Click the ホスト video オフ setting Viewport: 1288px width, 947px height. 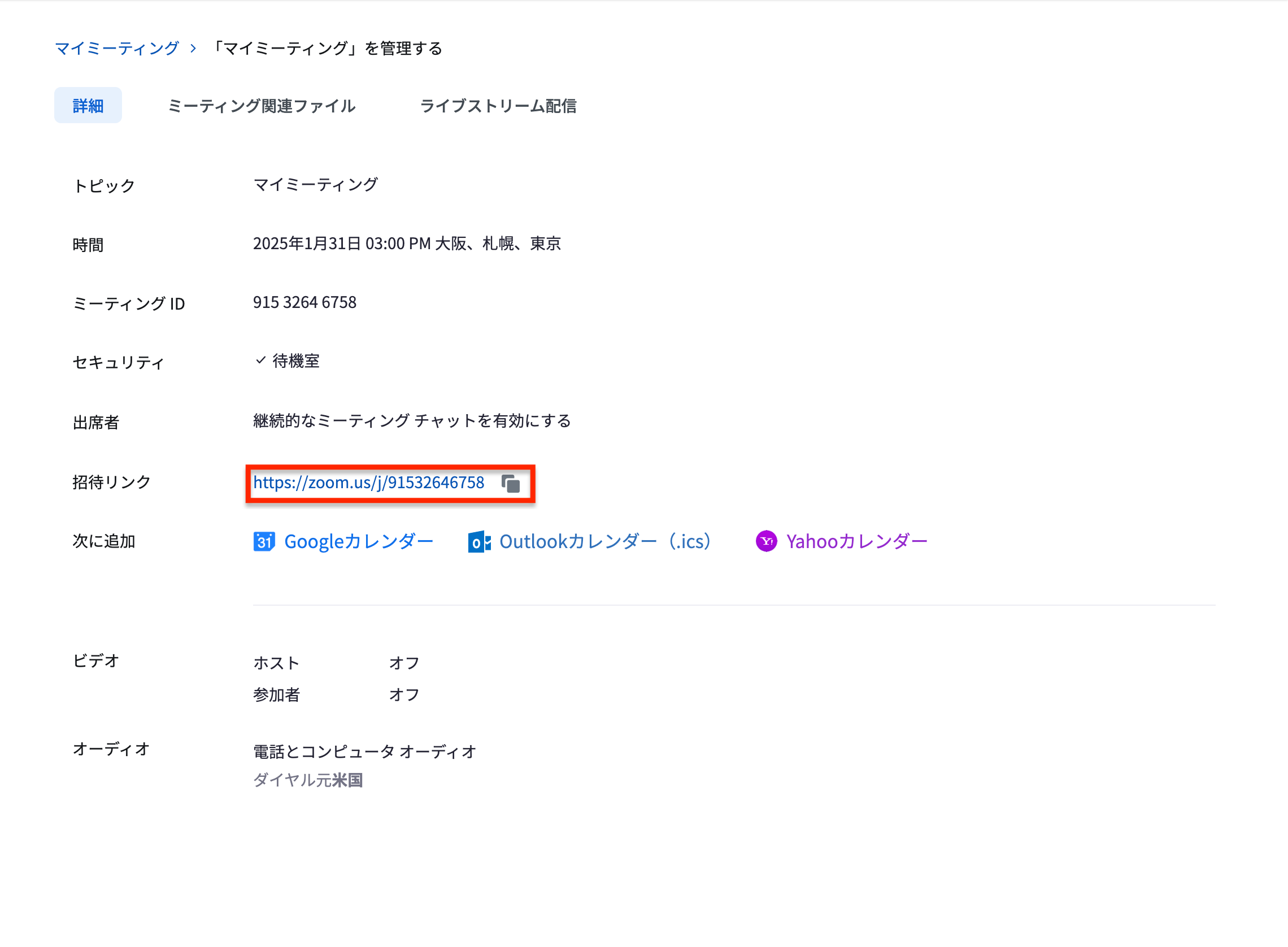point(404,663)
